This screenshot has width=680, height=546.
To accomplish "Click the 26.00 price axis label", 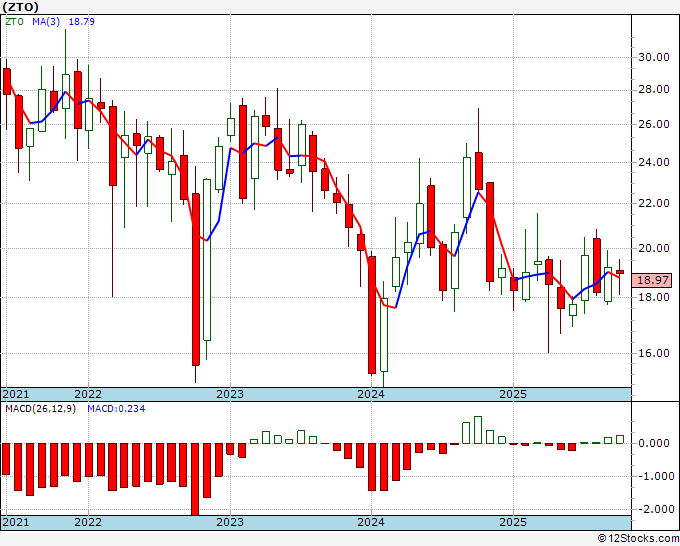I will (x=653, y=124).
